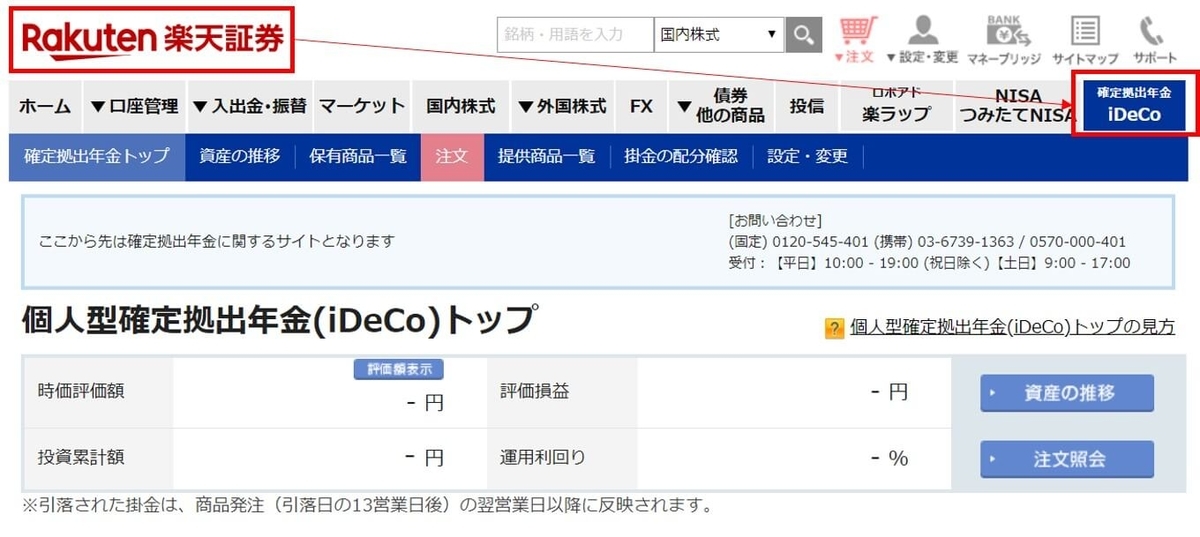Expand the 債券 他の商品 menu
Viewport: 1200px width, 537px height.
[x=720, y=106]
